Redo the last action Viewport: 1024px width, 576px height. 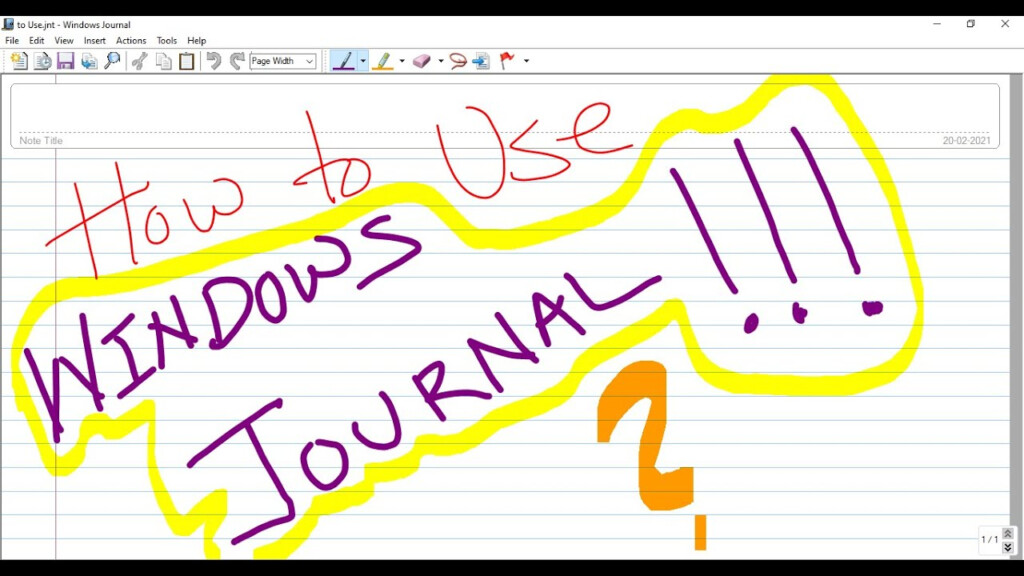pyautogui.click(x=237, y=61)
